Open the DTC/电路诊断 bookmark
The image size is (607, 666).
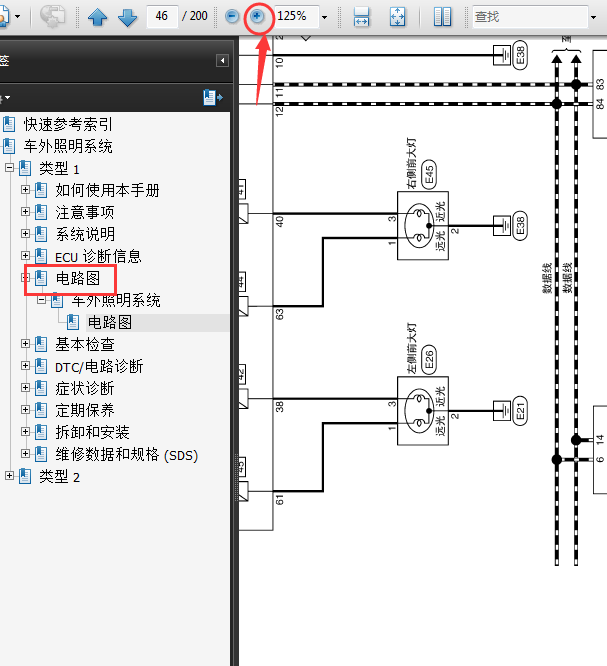point(99,367)
